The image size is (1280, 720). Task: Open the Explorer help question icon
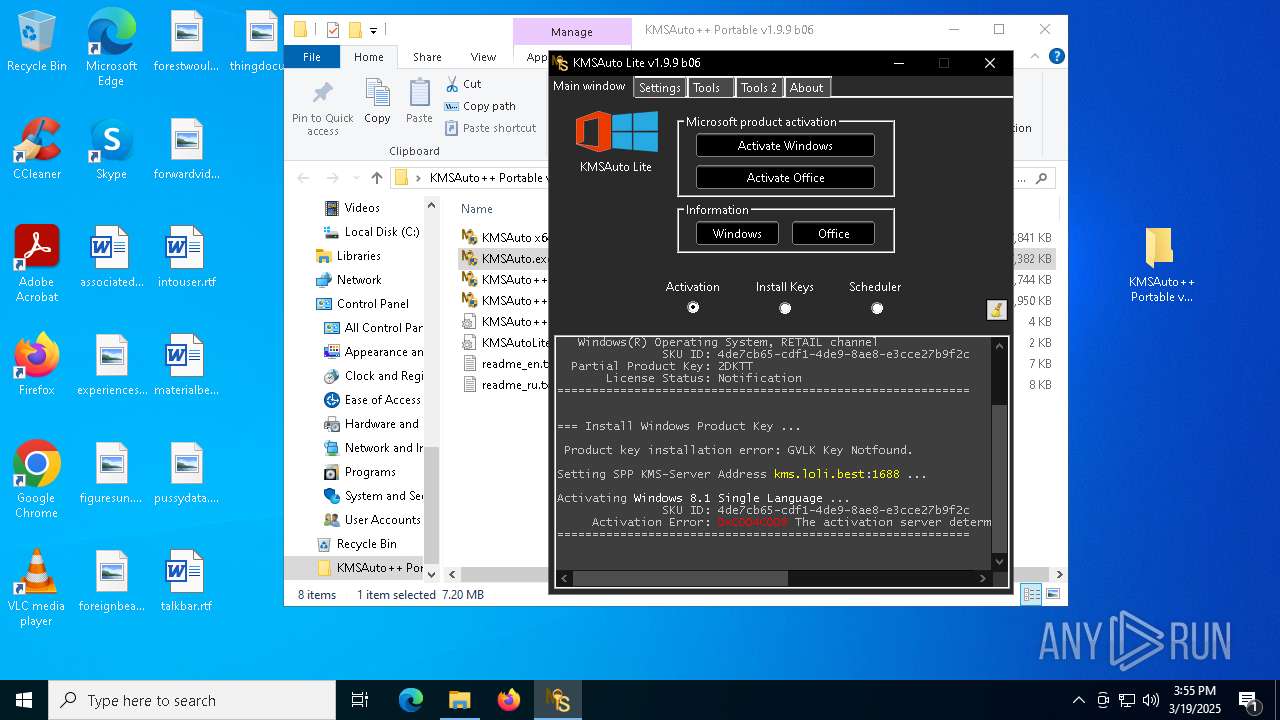click(x=1057, y=57)
